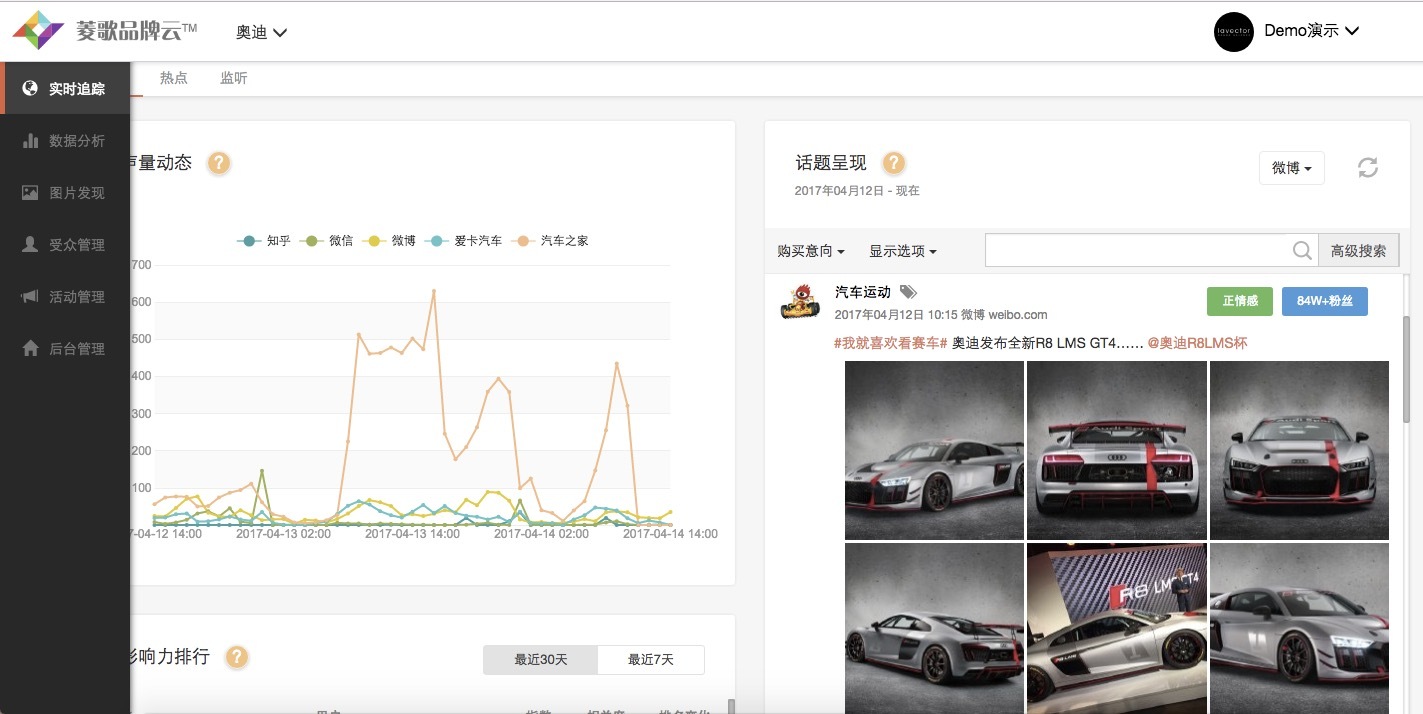The image size is (1423, 714).
Task: Click the person icon beside 受众管理
Action: click(30, 245)
